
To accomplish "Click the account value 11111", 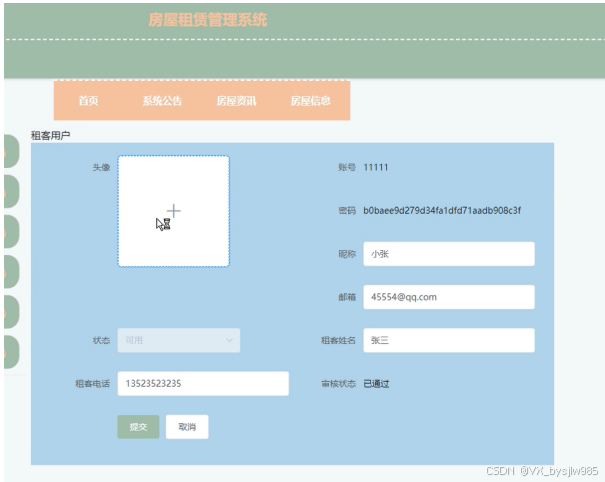I will click(375, 167).
